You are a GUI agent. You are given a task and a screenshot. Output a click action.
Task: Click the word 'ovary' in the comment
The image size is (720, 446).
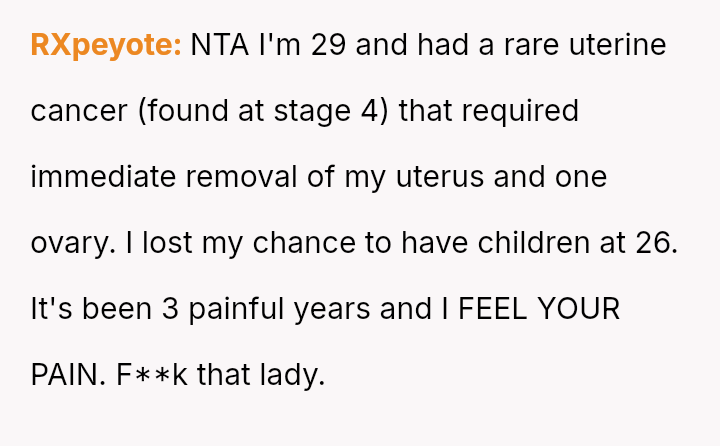coord(66,243)
